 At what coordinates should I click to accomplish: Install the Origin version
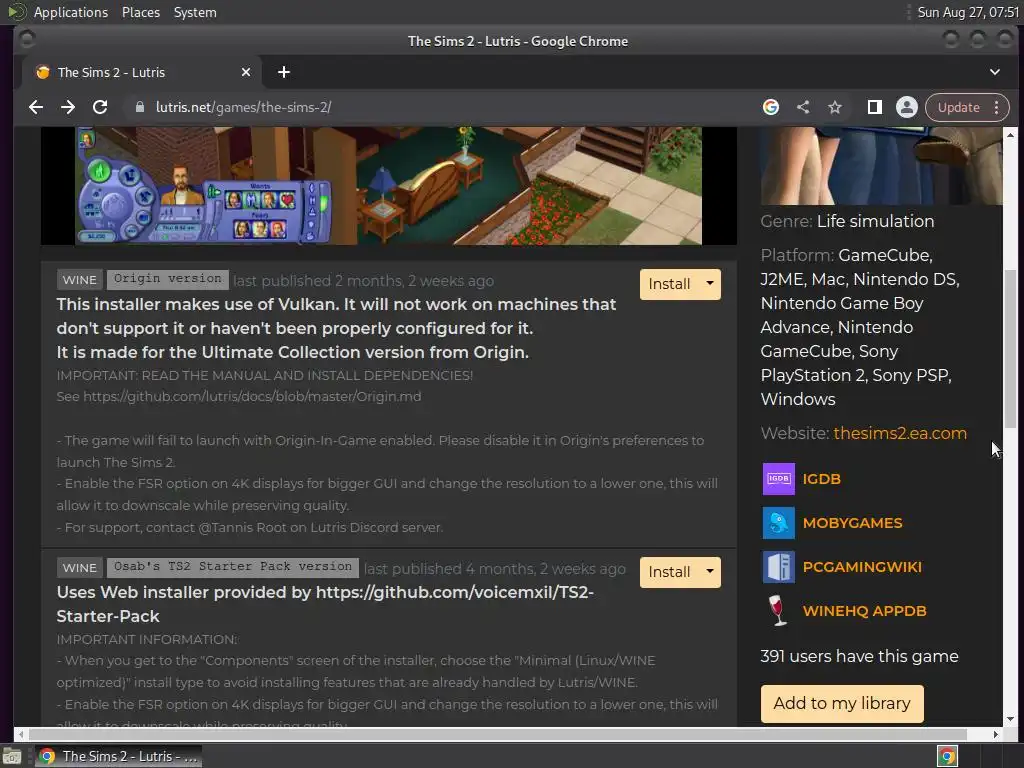click(669, 284)
